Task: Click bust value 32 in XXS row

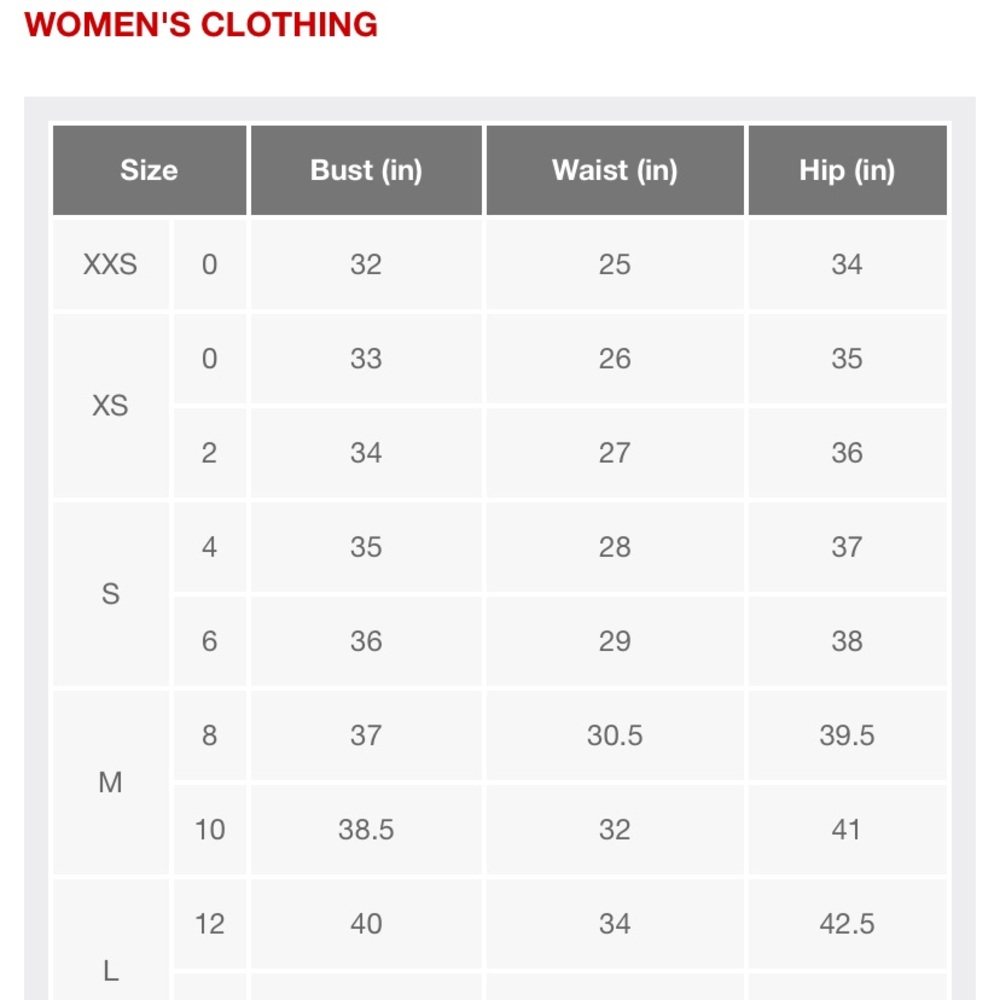Action: 366,265
